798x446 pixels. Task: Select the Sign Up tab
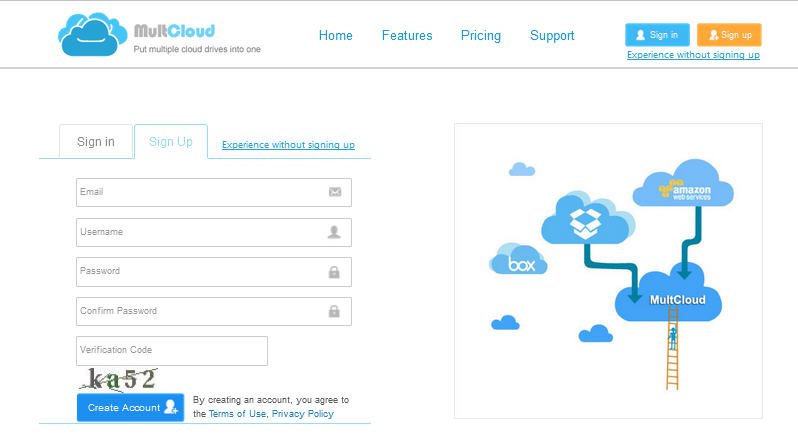click(171, 142)
